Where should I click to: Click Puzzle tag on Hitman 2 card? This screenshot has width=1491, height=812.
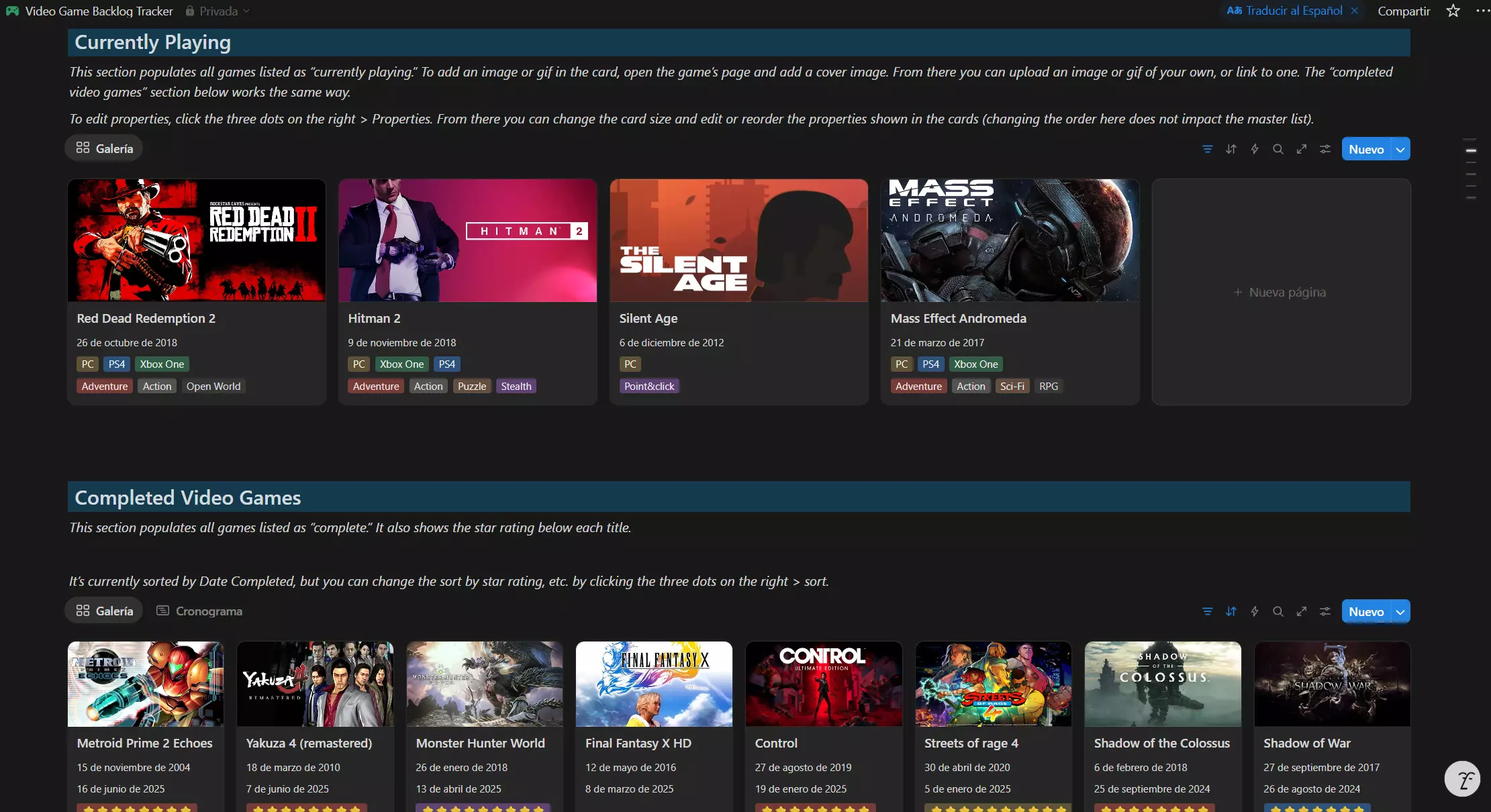click(472, 386)
